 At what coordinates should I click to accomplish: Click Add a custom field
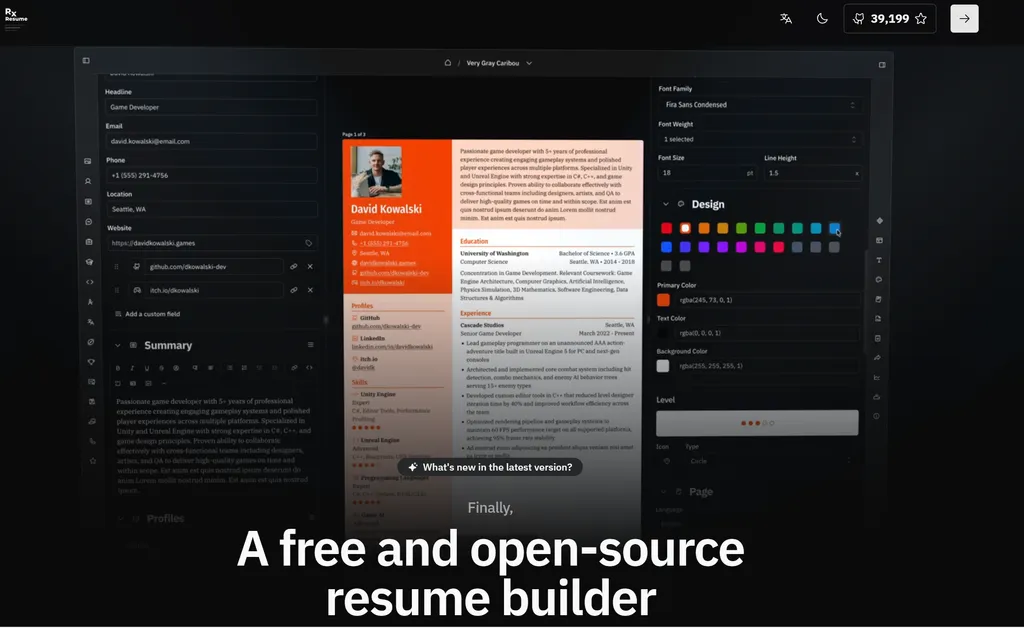[148, 314]
